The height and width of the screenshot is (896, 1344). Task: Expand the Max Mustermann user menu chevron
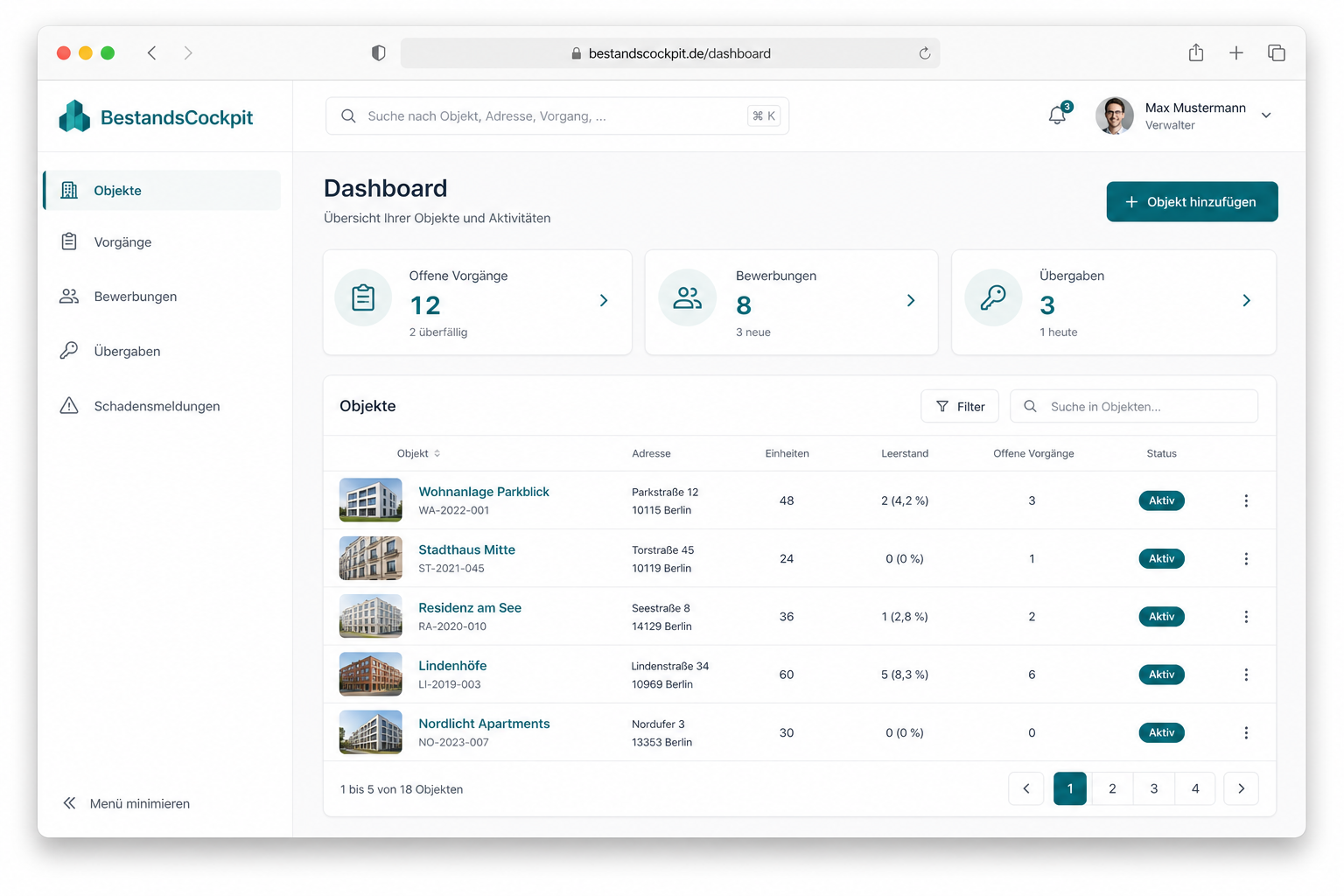[x=1266, y=115]
